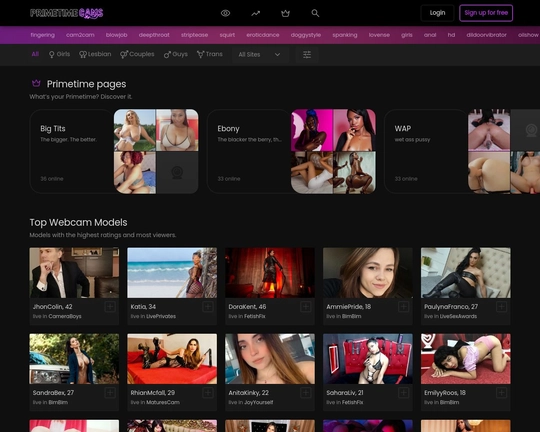
Task: Open the CameraBoys site link
Action: (65, 316)
